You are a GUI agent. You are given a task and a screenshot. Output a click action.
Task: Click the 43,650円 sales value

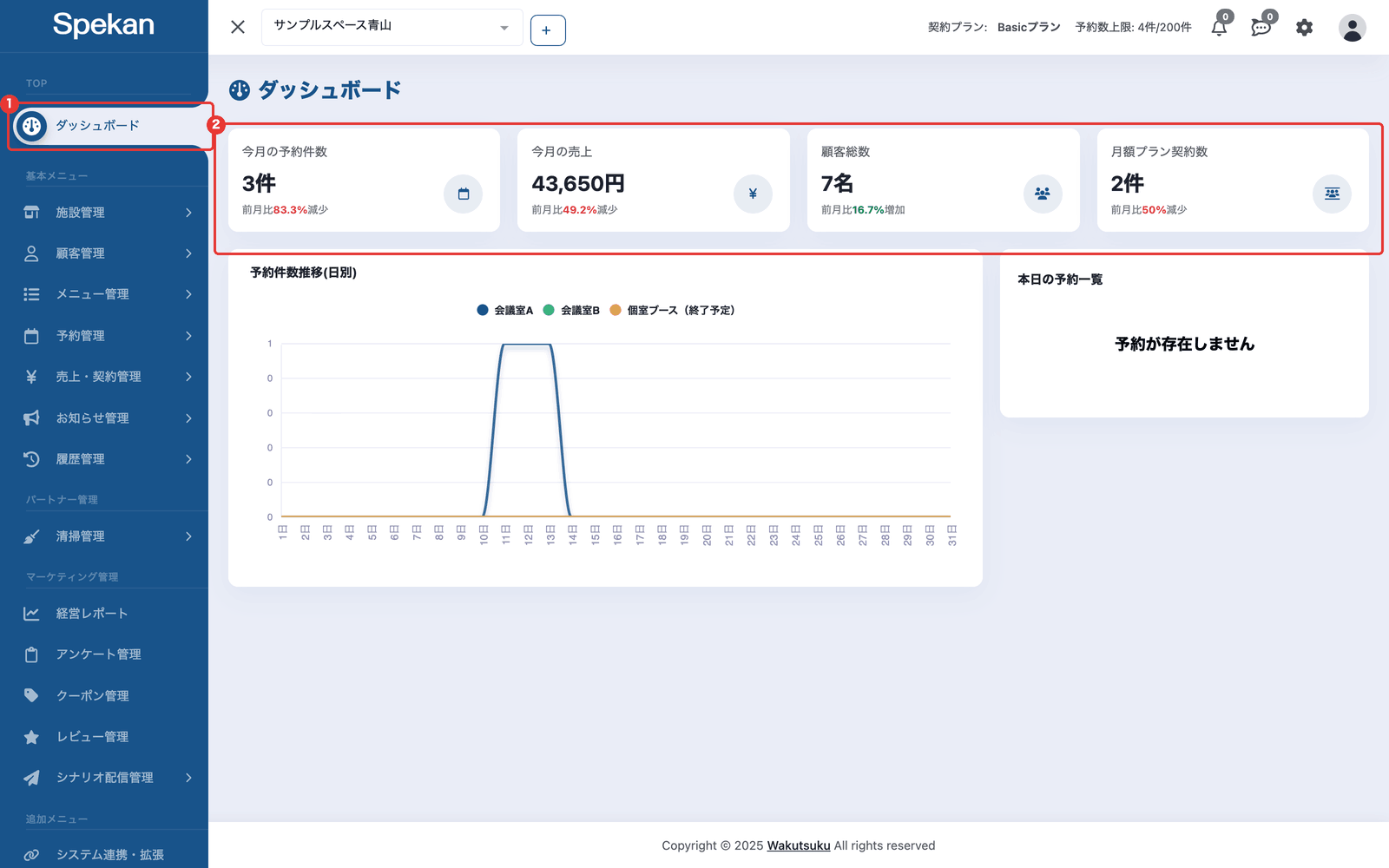pyautogui.click(x=578, y=184)
